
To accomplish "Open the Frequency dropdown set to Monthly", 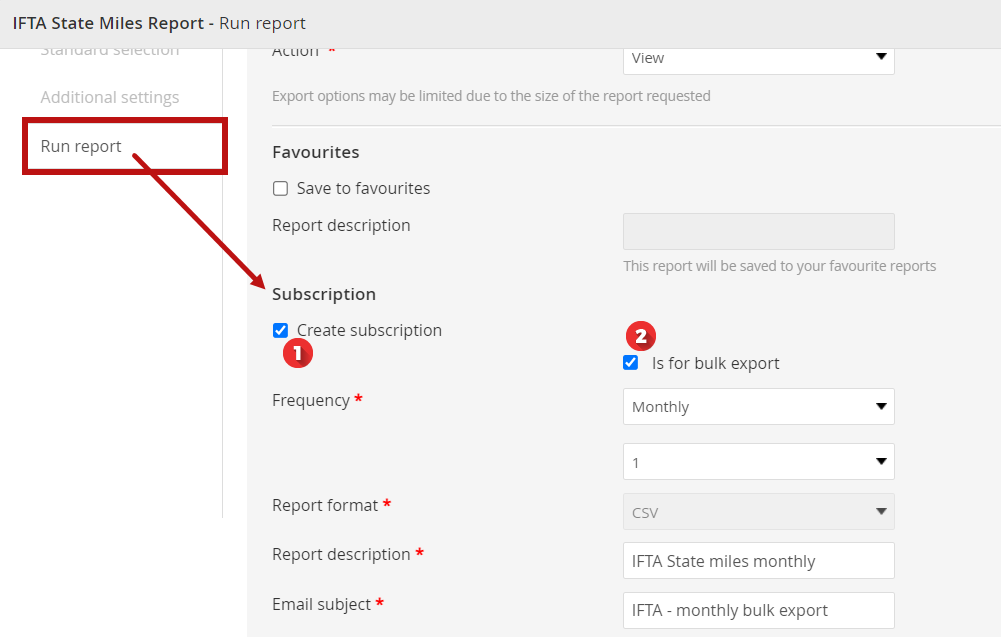I will (758, 407).
